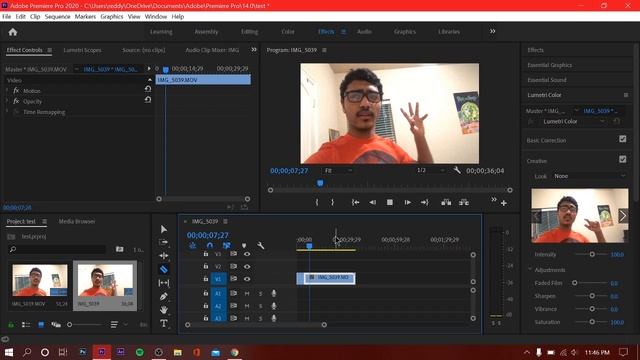Select the Track Select Forward tool
The width and height of the screenshot is (640, 360).
point(164,242)
